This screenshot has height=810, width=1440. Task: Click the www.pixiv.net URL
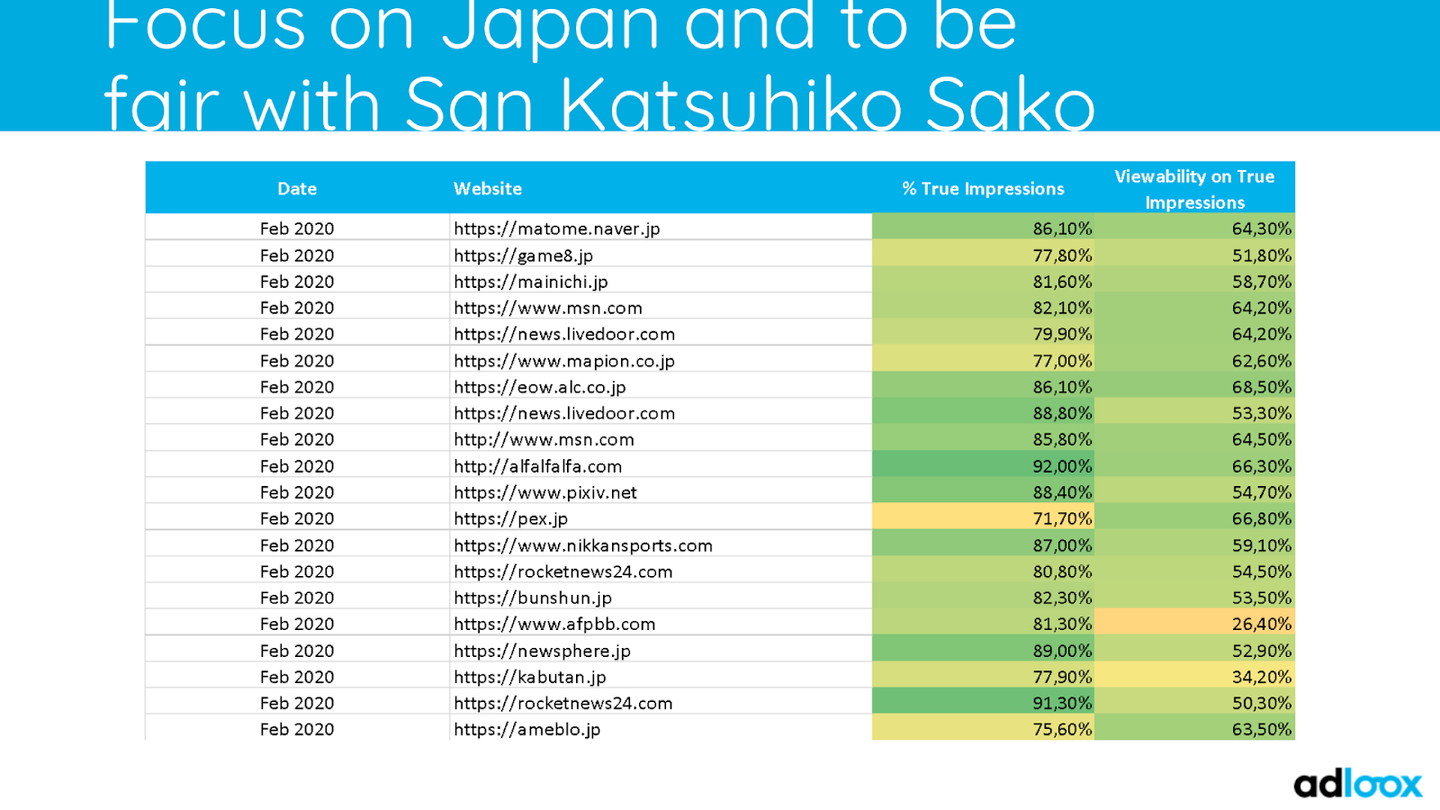coord(545,492)
